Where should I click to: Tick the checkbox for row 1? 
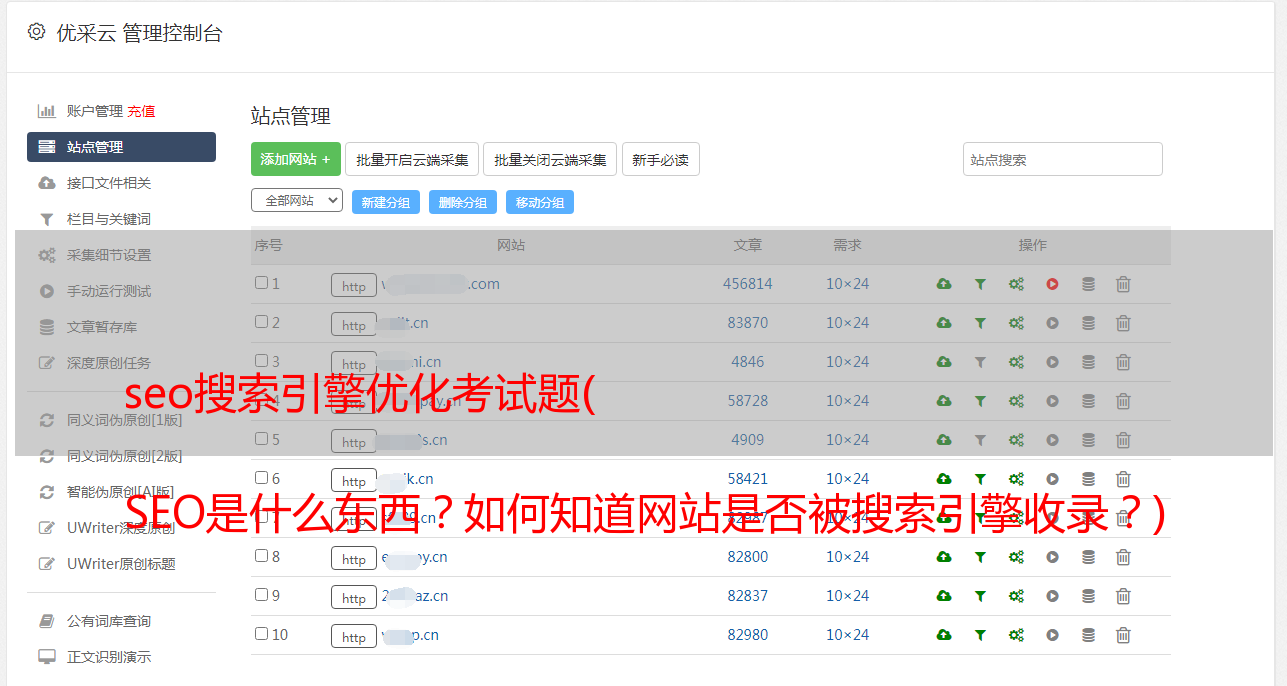[x=261, y=283]
